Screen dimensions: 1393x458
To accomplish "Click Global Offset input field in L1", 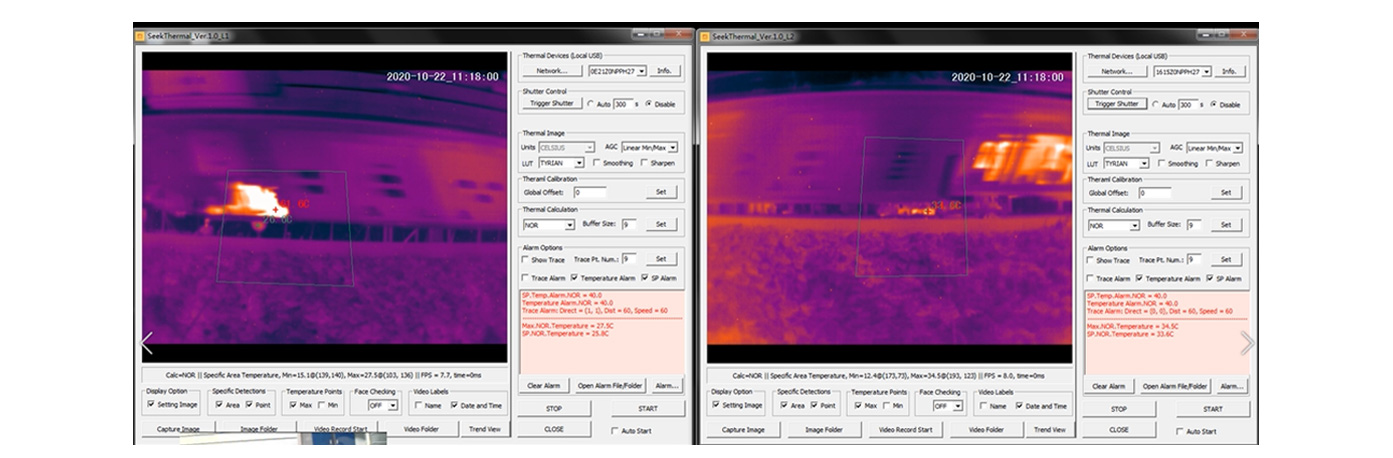I will pos(590,192).
